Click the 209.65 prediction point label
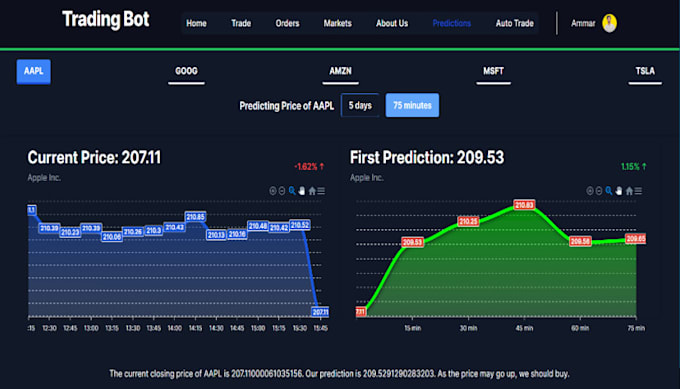The width and height of the screenshot is (680, 389). click(x=636, y=239)
